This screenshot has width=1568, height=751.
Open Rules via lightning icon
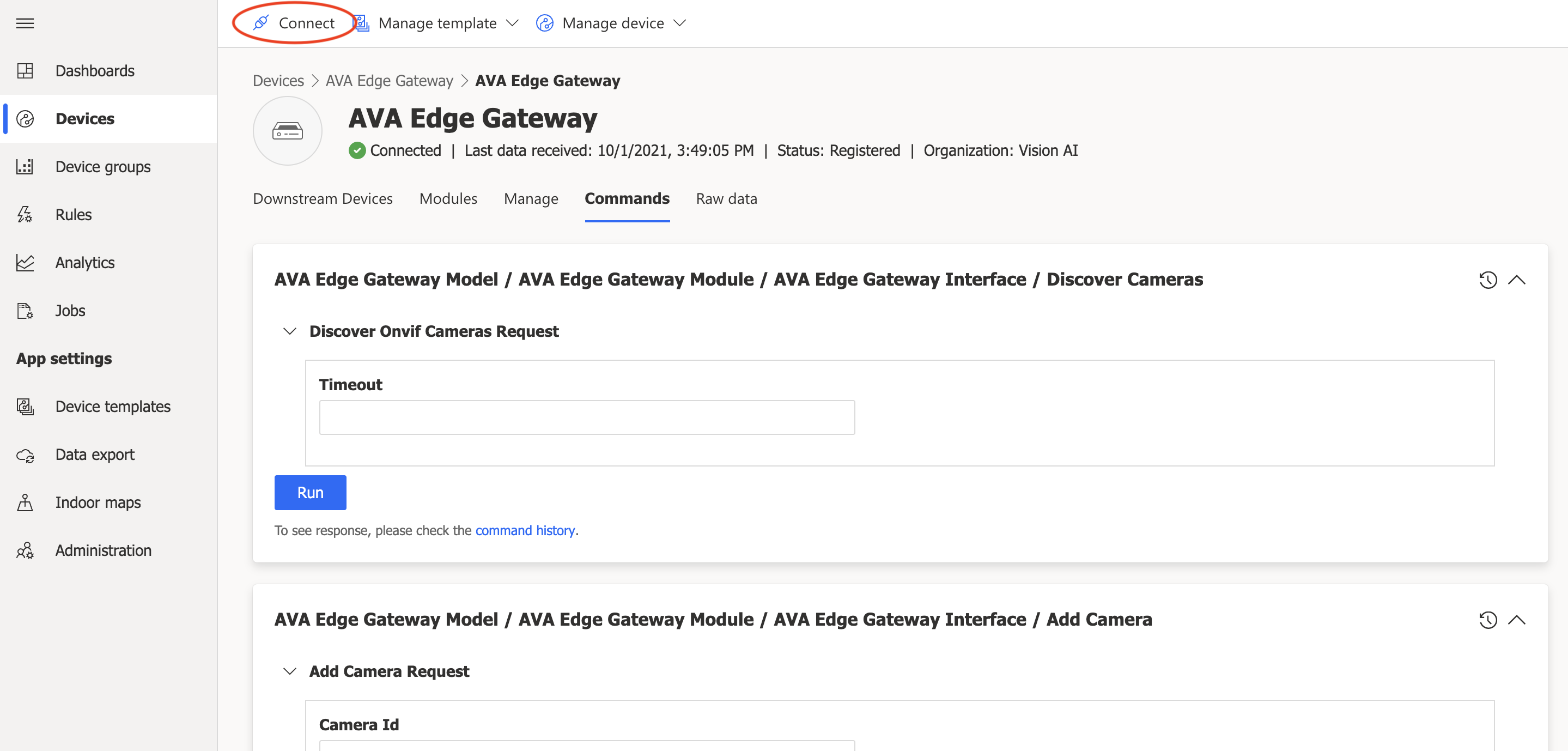(x=25, y=214)
